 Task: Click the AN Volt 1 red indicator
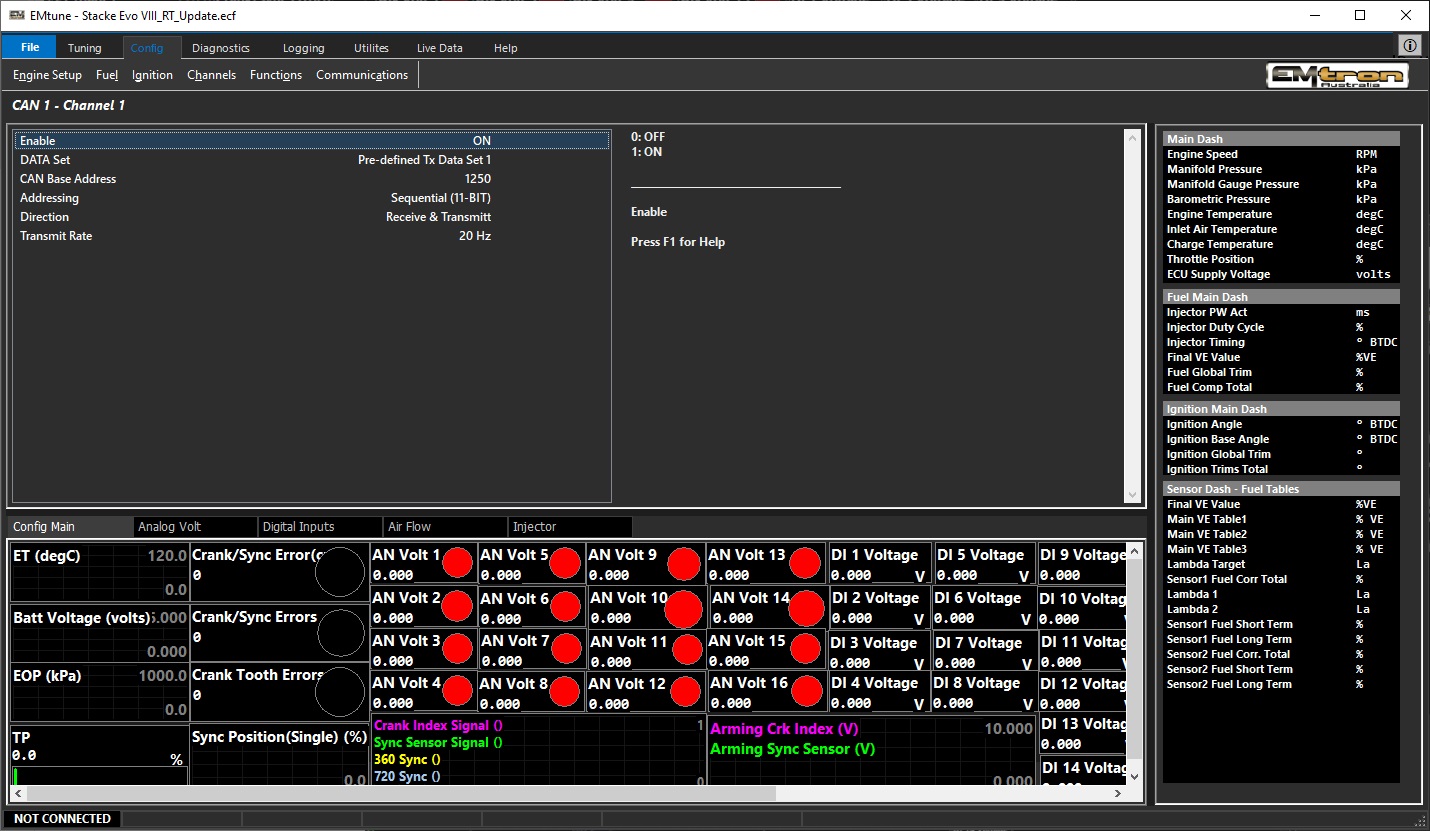457,563
